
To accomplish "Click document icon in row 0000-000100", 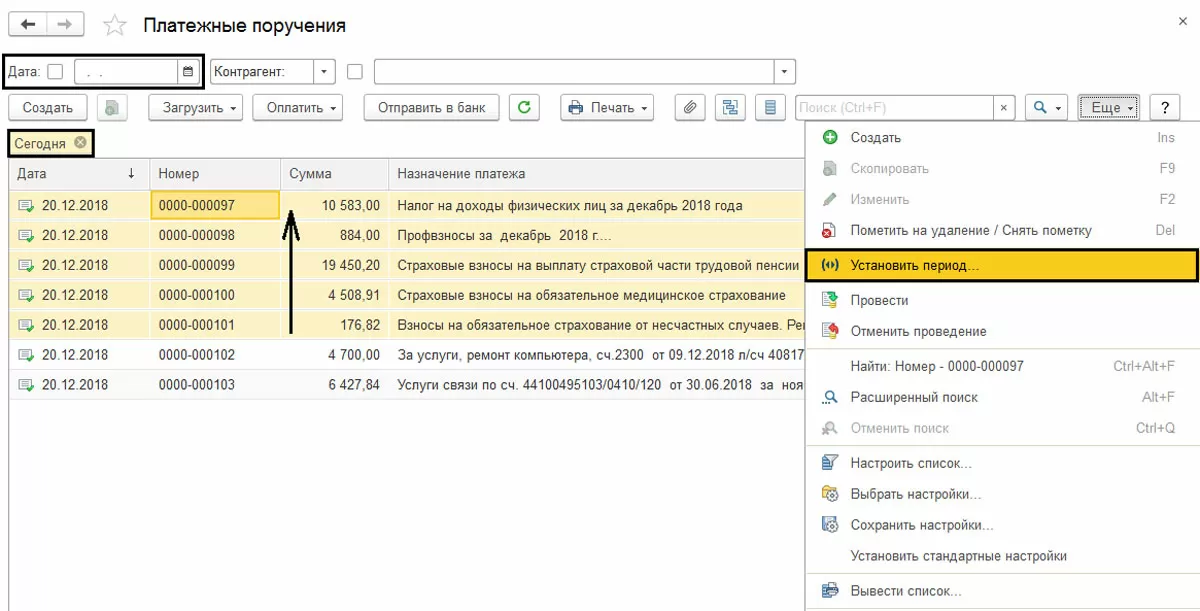I will point(26,296).
